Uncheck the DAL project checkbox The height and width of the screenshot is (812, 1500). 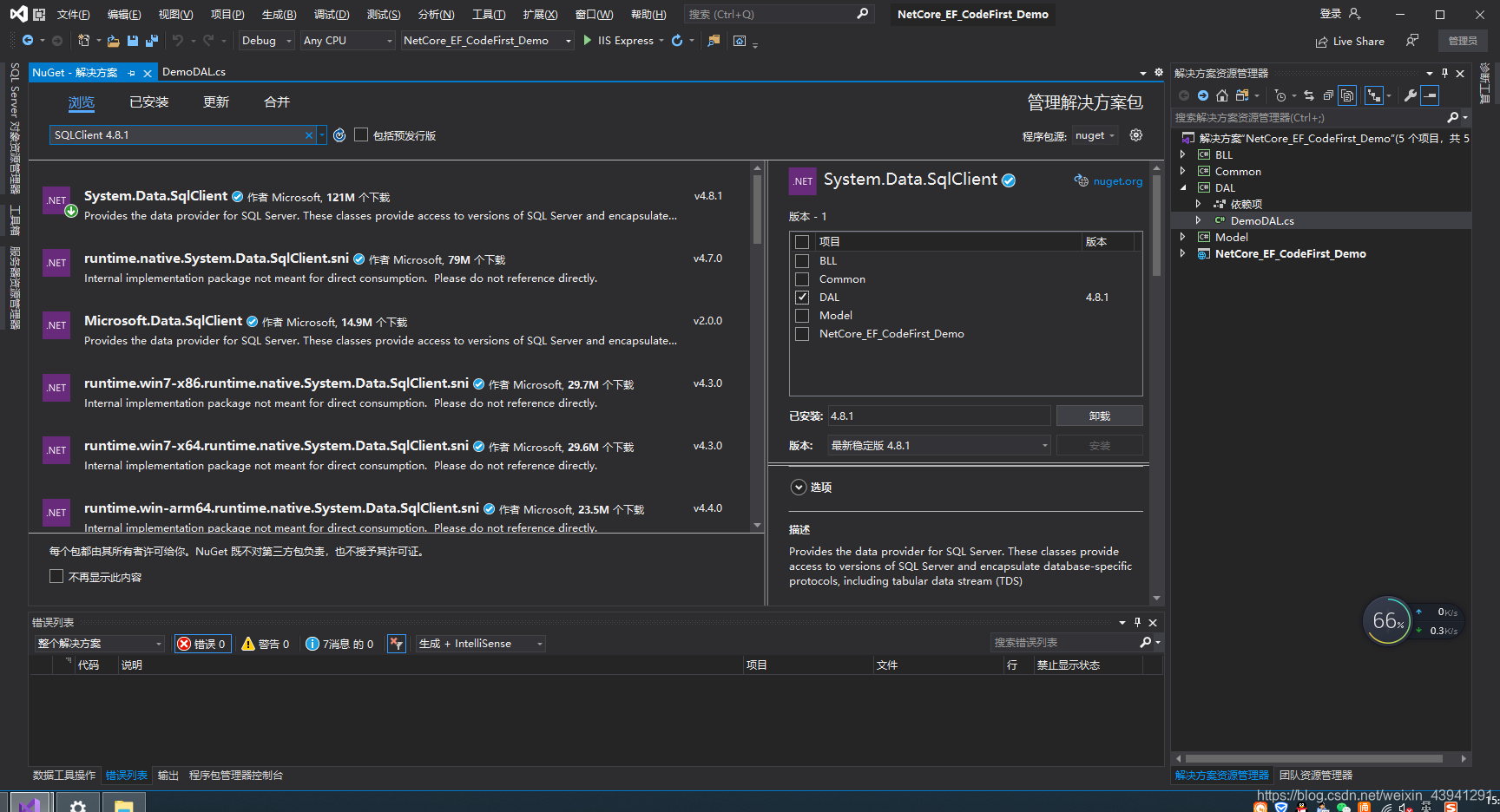coord(802,297)
